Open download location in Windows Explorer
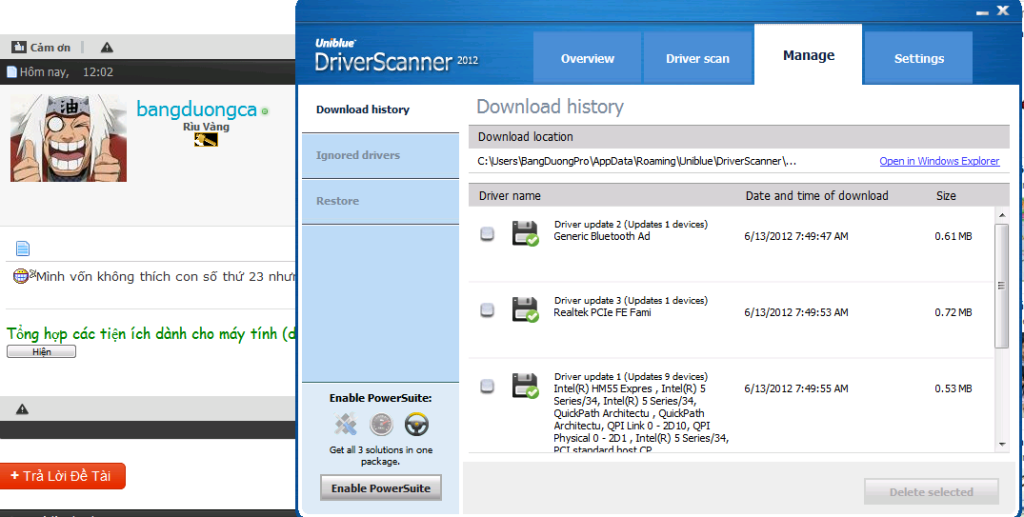 pyautogui.click(x=939, y=161)
